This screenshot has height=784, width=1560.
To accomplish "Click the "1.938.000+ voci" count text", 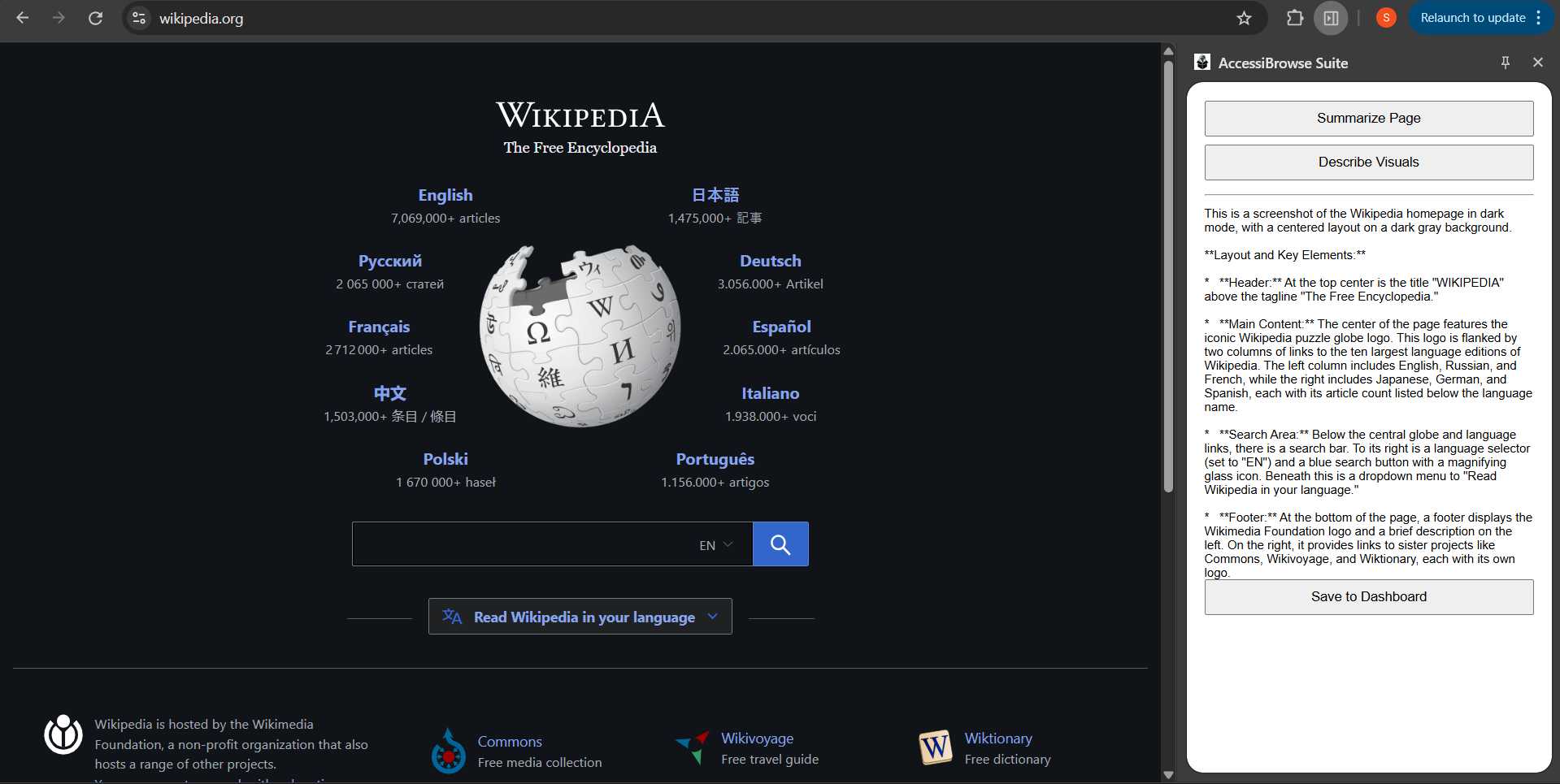I will 771,417.
